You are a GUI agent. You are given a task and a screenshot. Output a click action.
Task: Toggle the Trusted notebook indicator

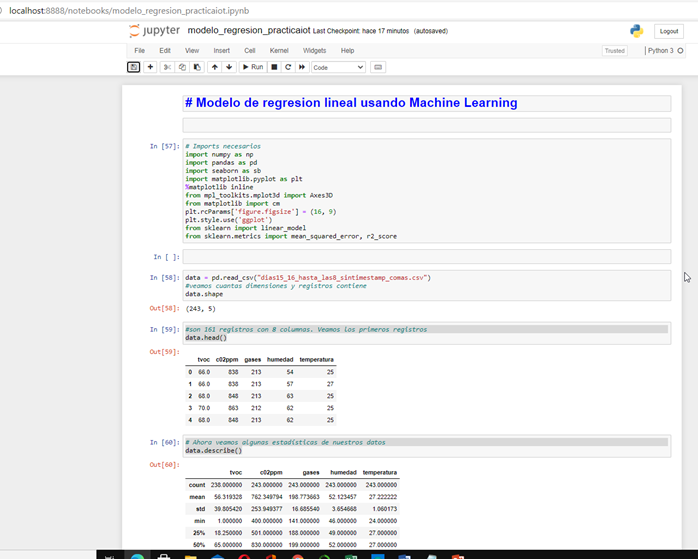(614, 50)
